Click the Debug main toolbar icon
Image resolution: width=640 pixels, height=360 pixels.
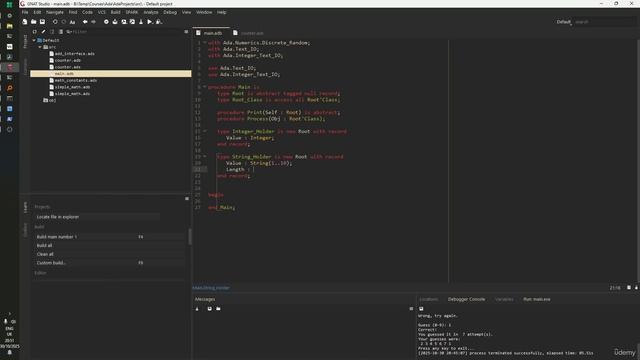pos(159,22)
